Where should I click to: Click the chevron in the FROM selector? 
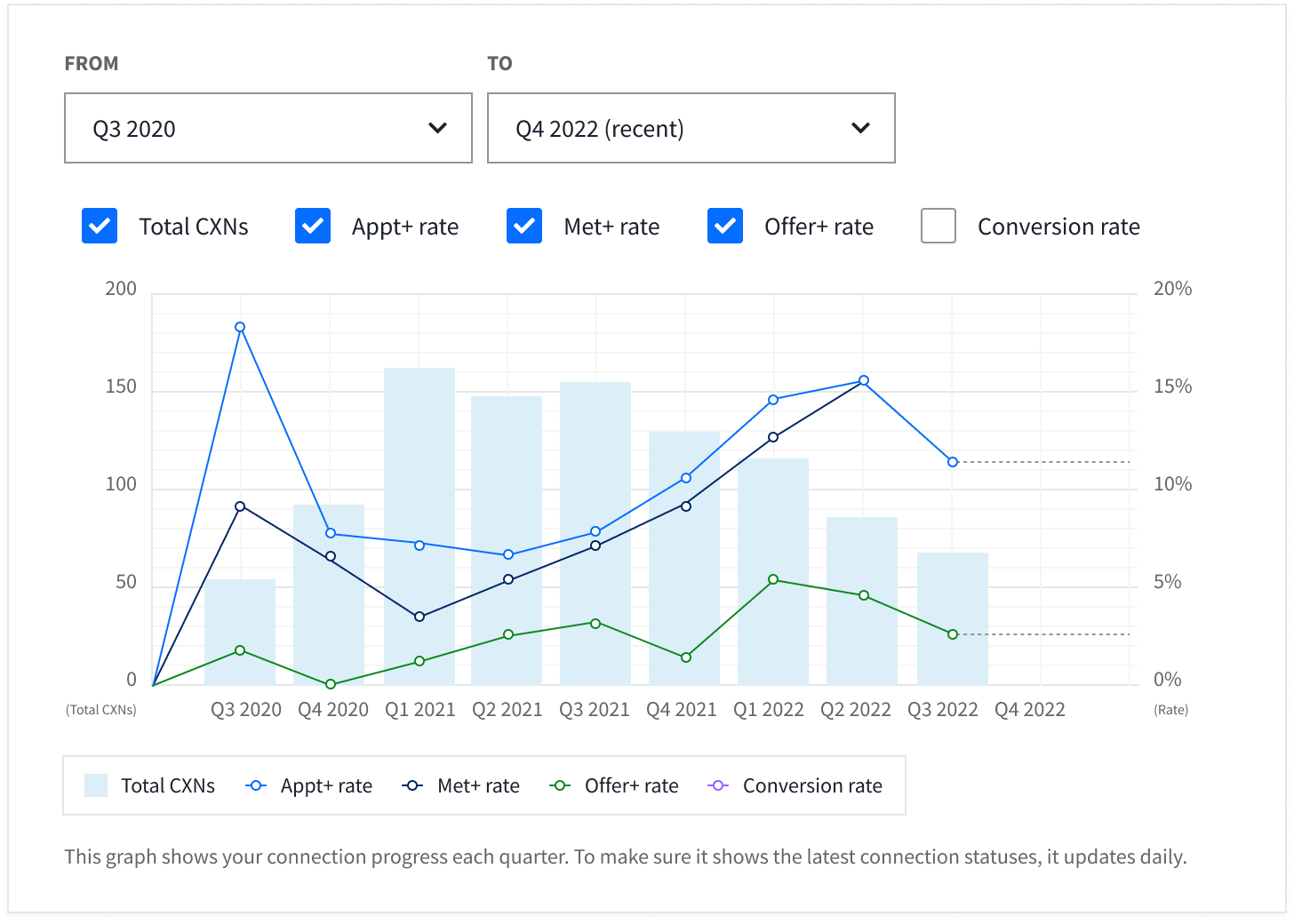pos(437,128)
